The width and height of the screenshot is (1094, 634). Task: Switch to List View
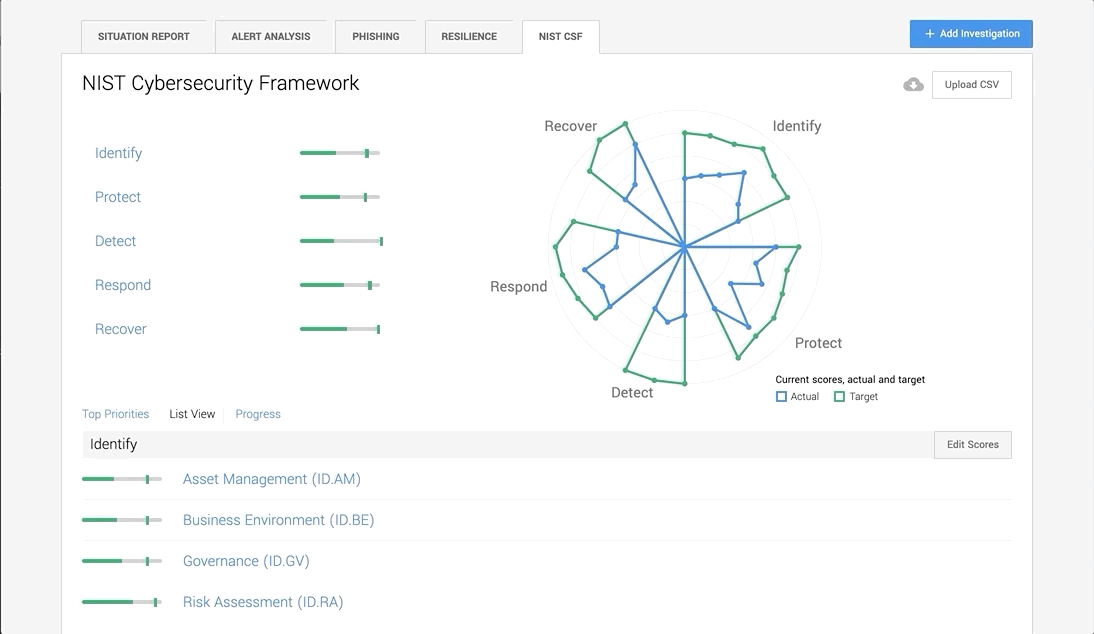[x=192, y=414]
